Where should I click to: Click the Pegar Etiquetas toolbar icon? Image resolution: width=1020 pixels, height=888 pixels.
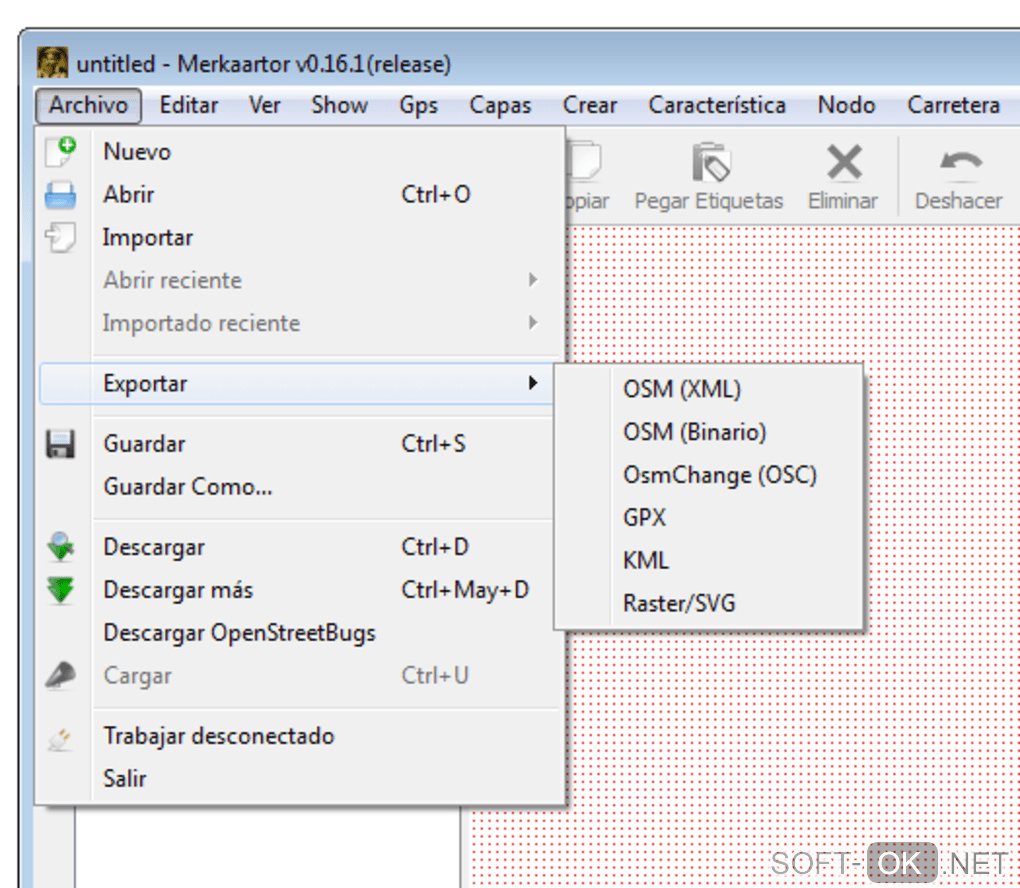[710, 162]
